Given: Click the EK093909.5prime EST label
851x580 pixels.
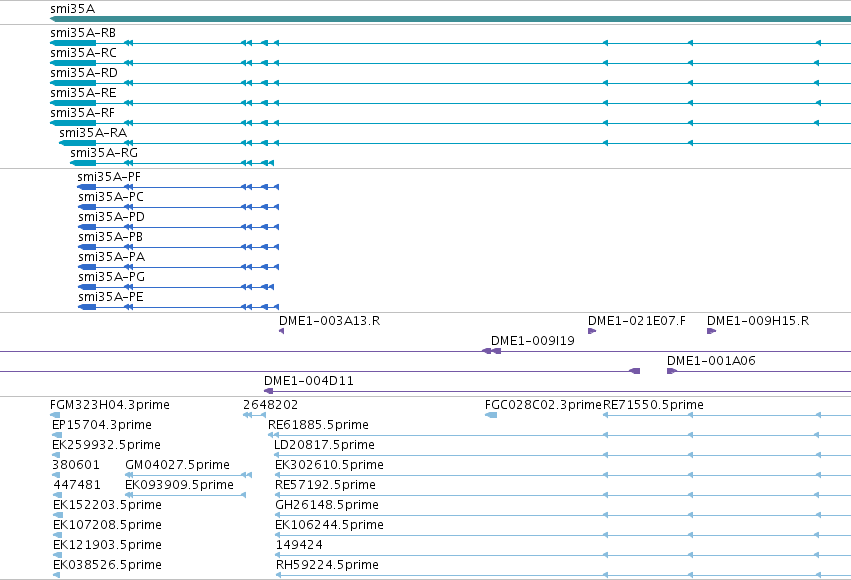Looking at the screenshot, I should pos(179,485).
